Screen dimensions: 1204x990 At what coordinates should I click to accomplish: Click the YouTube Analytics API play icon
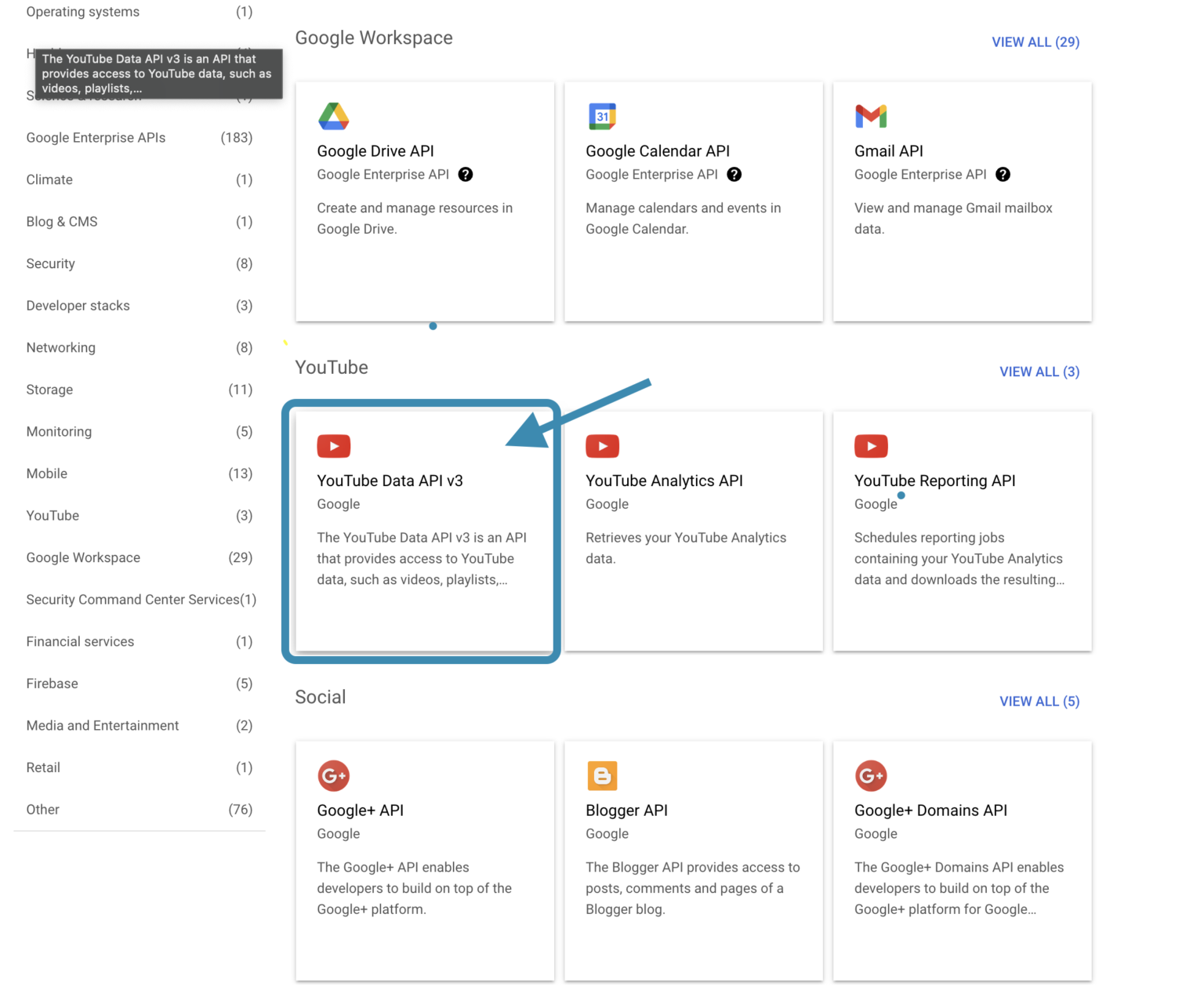point(602,446)
